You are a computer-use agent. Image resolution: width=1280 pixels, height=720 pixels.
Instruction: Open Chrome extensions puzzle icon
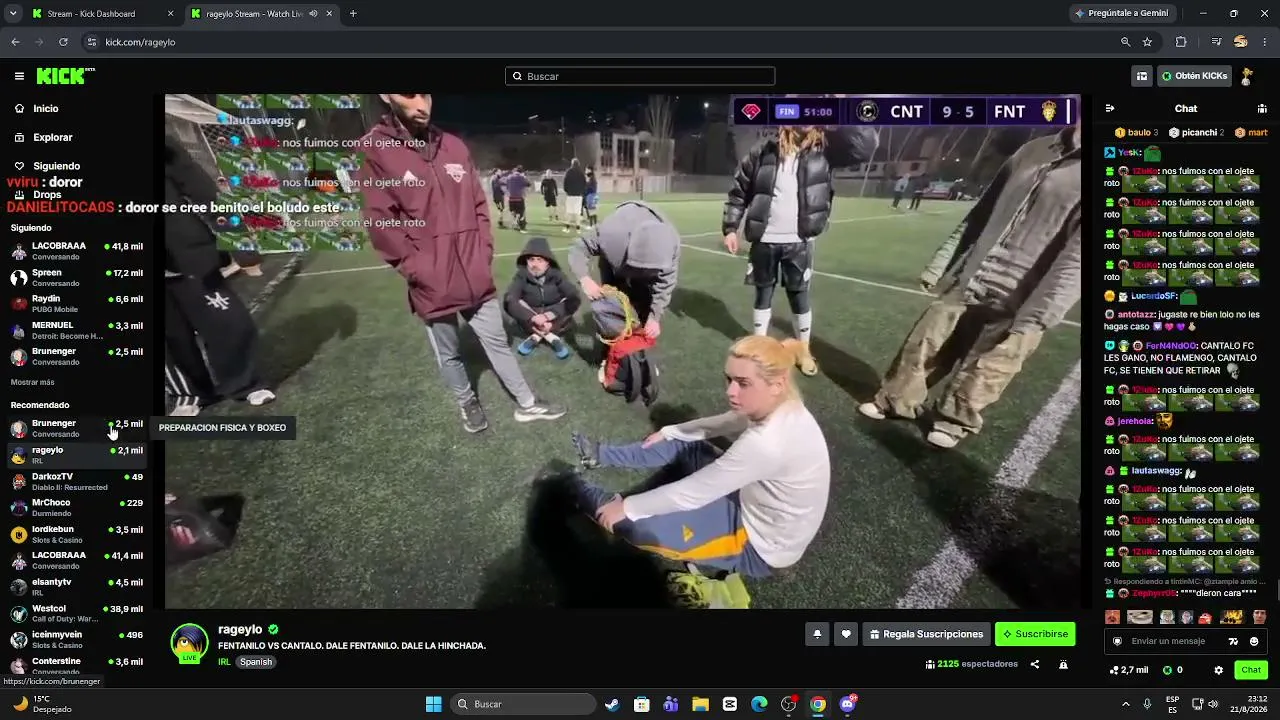pos(1181,42)
